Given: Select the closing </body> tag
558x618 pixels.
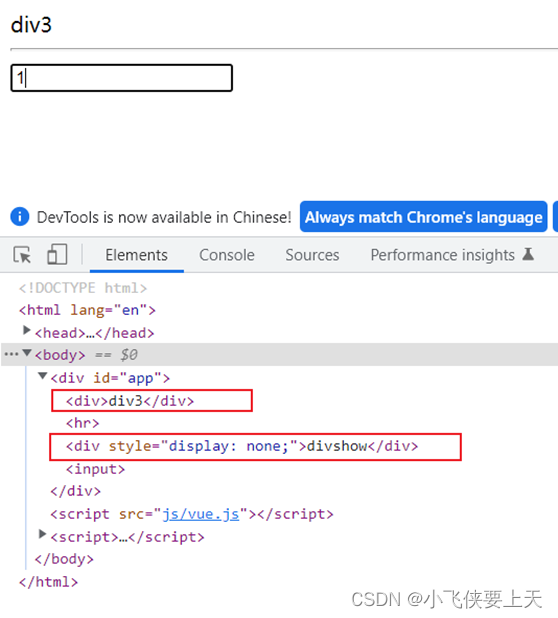Looking at the screenshot, I should click(64, 559).
